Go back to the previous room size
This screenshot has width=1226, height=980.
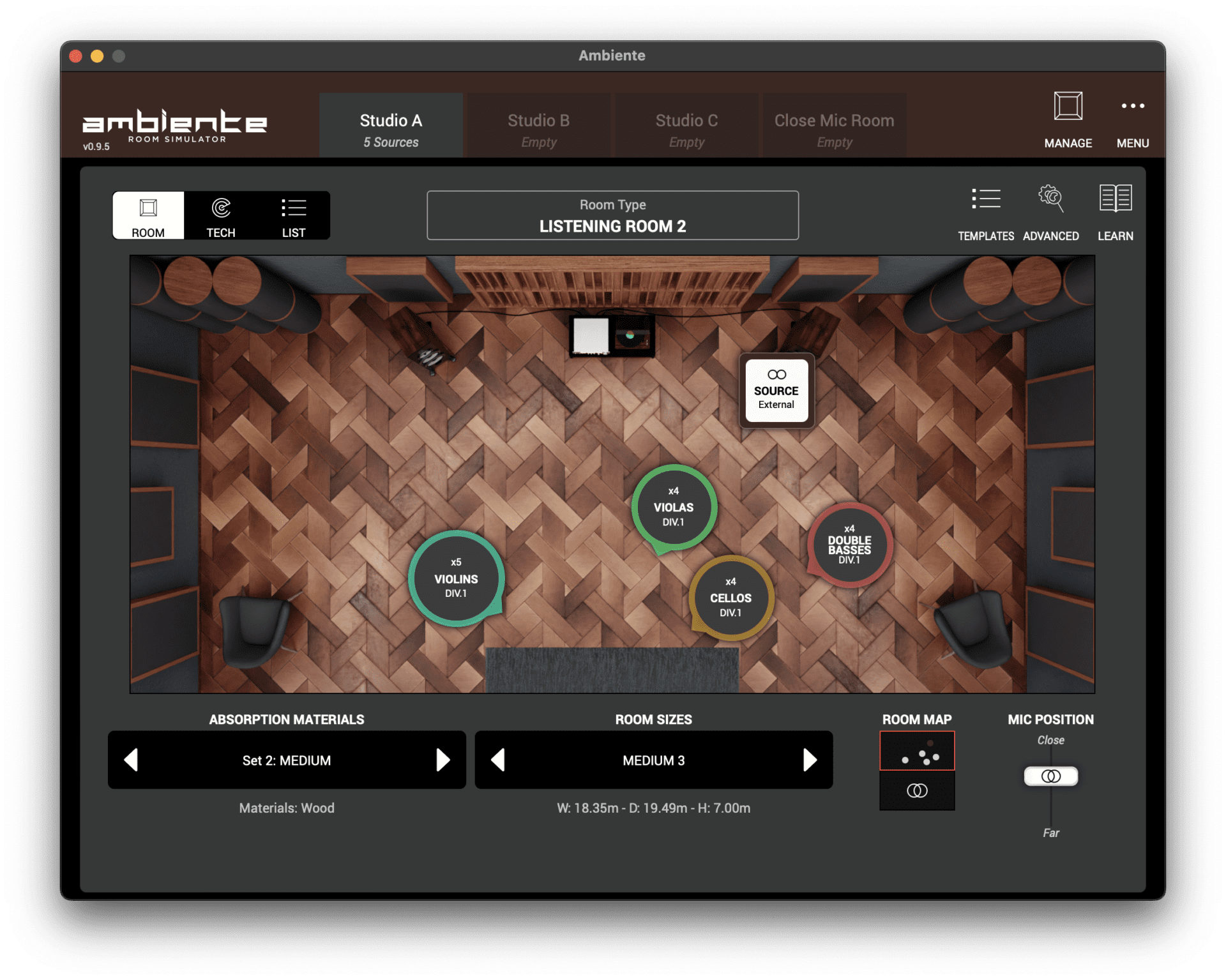pyautogui.click(x=497, y=760)
